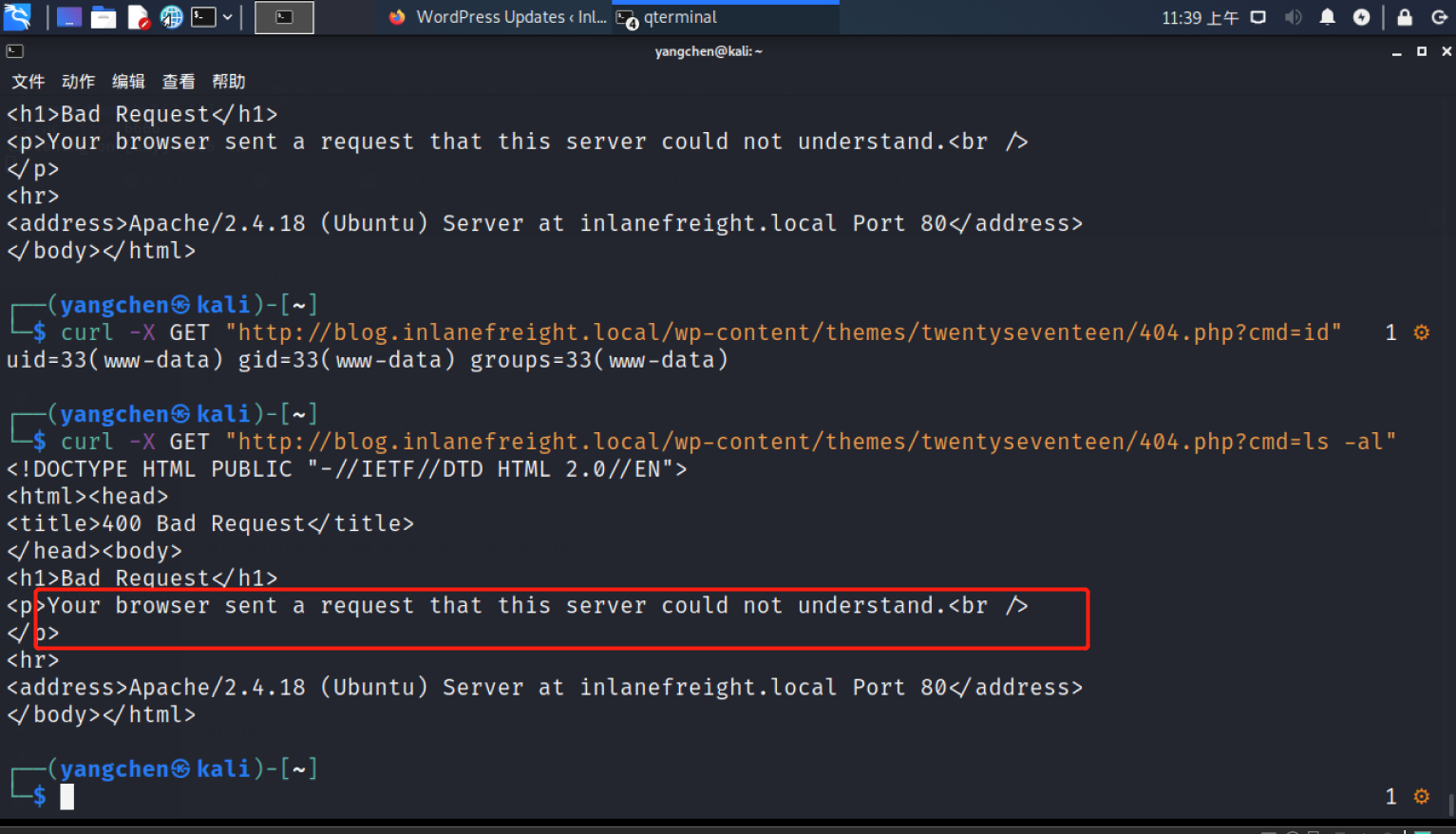Screen dimensions: 1456x834
Task: Click the terminal window title icon
Action: click(15, 51)
